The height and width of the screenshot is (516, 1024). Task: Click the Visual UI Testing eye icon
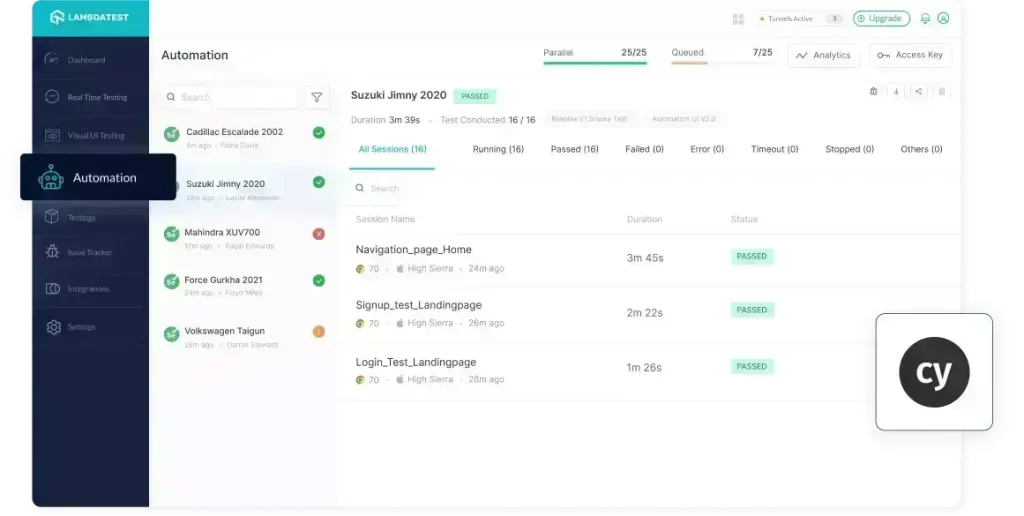tap(52, 135)
